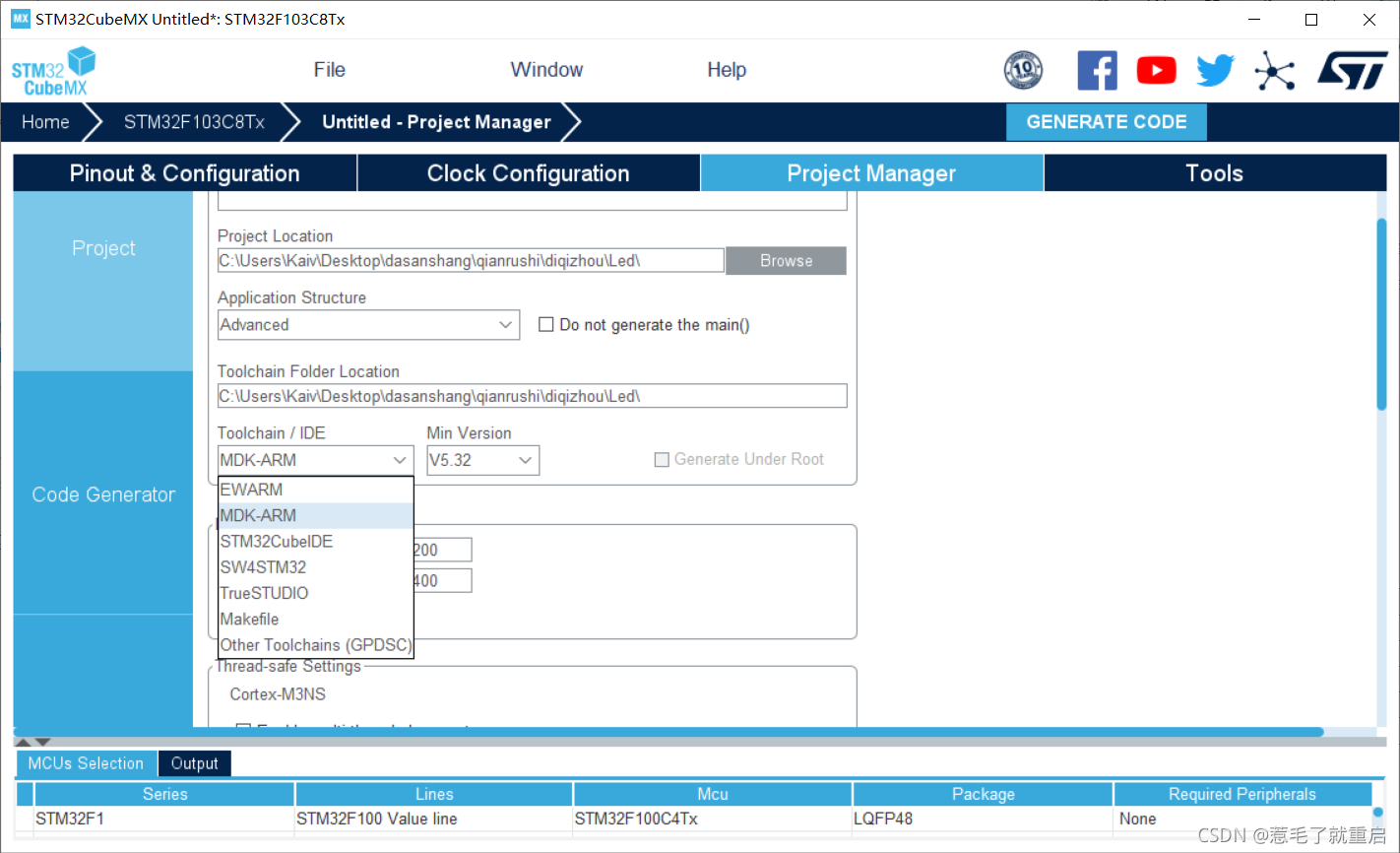Viewport: 1400px width, 853px height.
Task: Click the Toolchain Folder Location field
Action: click(532, 396)
